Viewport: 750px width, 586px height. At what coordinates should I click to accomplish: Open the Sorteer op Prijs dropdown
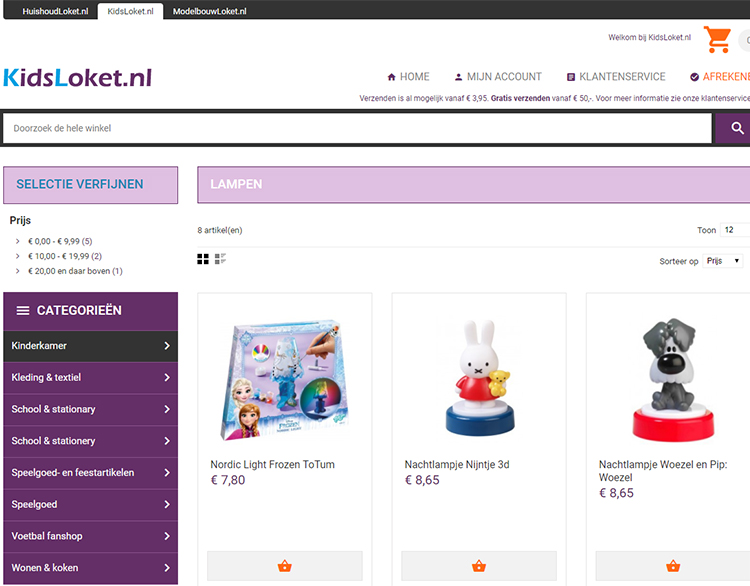722,261
